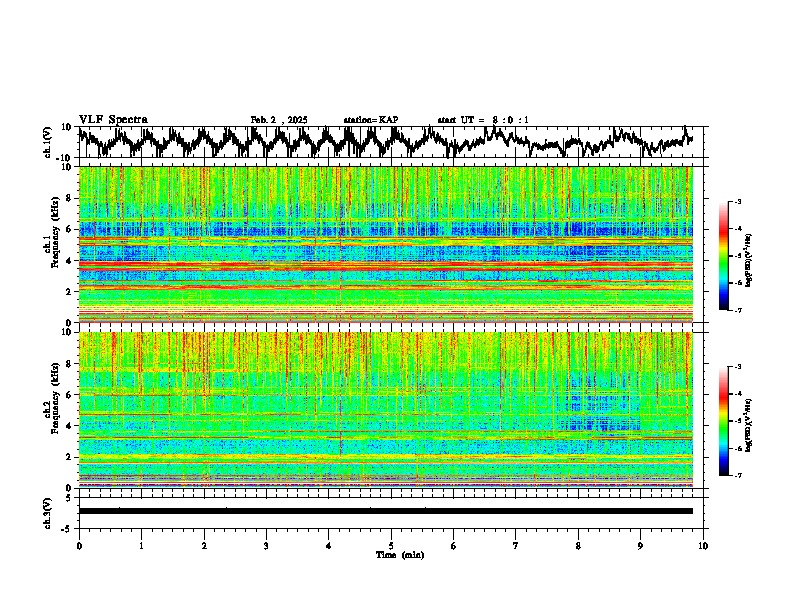Click time axis tick label "4"
Viewport: 792px width, 612px height.
329,546
